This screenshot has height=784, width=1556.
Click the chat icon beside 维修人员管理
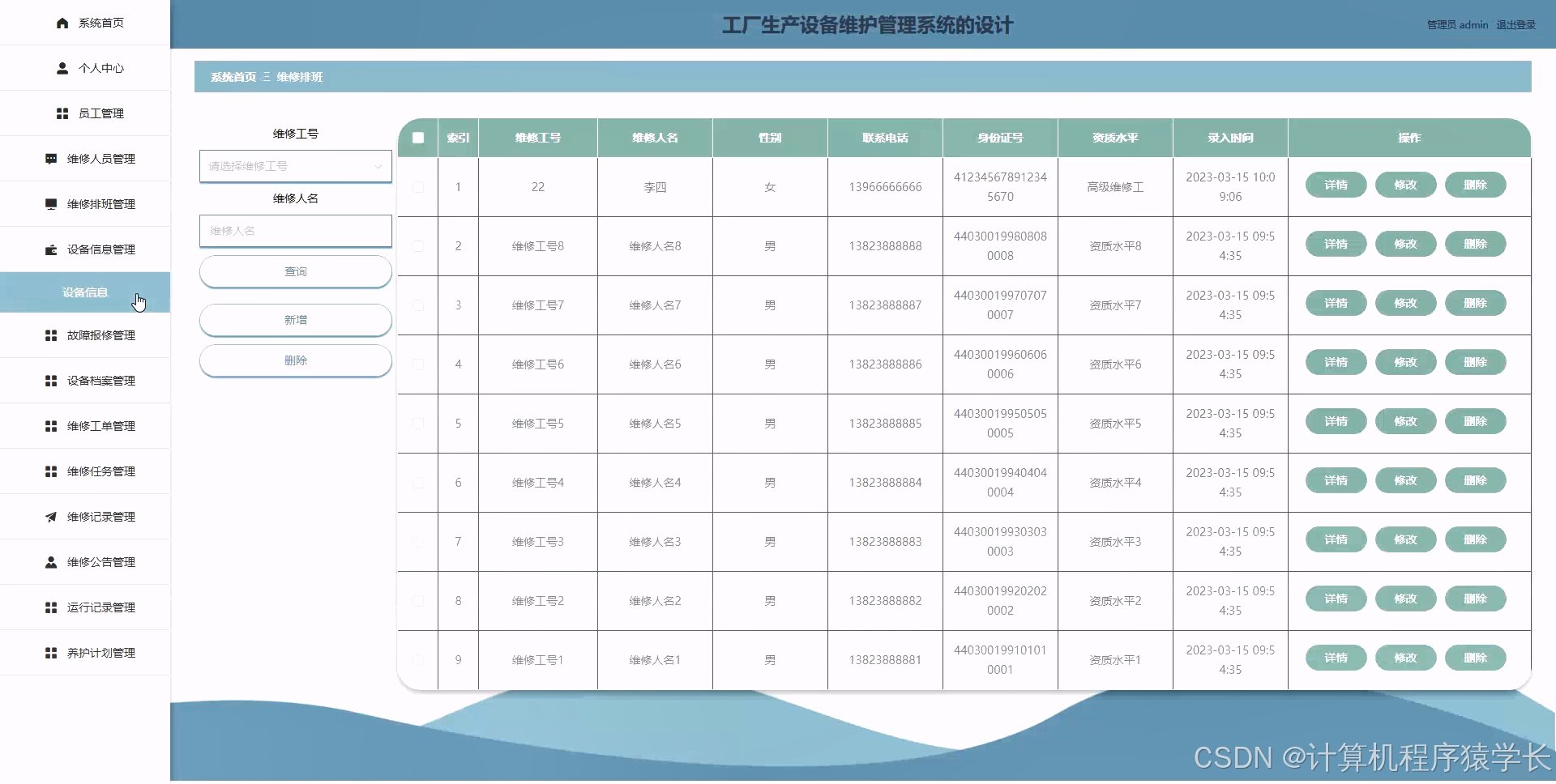pyautogui.click(x=51, y=159)
